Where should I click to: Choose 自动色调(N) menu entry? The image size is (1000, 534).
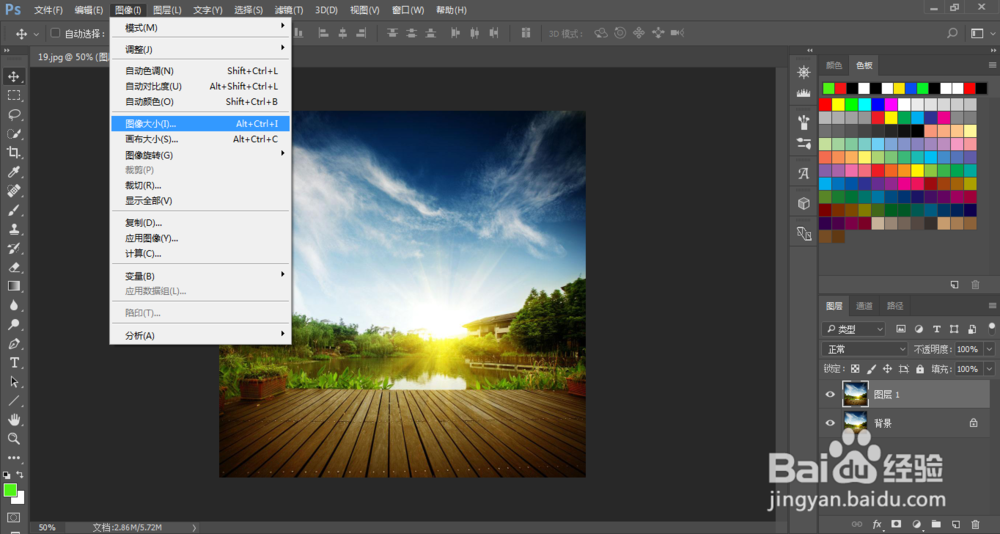(x=200, y=71)
